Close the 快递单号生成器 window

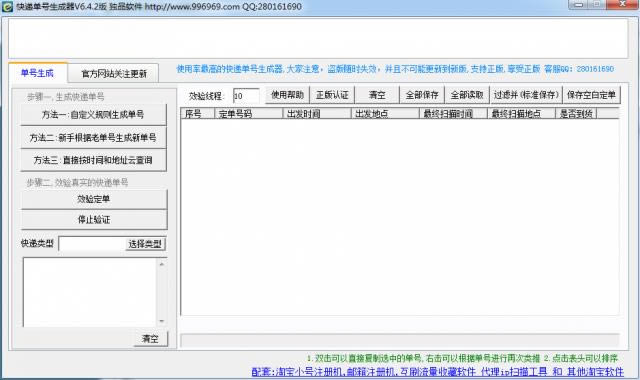[x=622, y=4]
